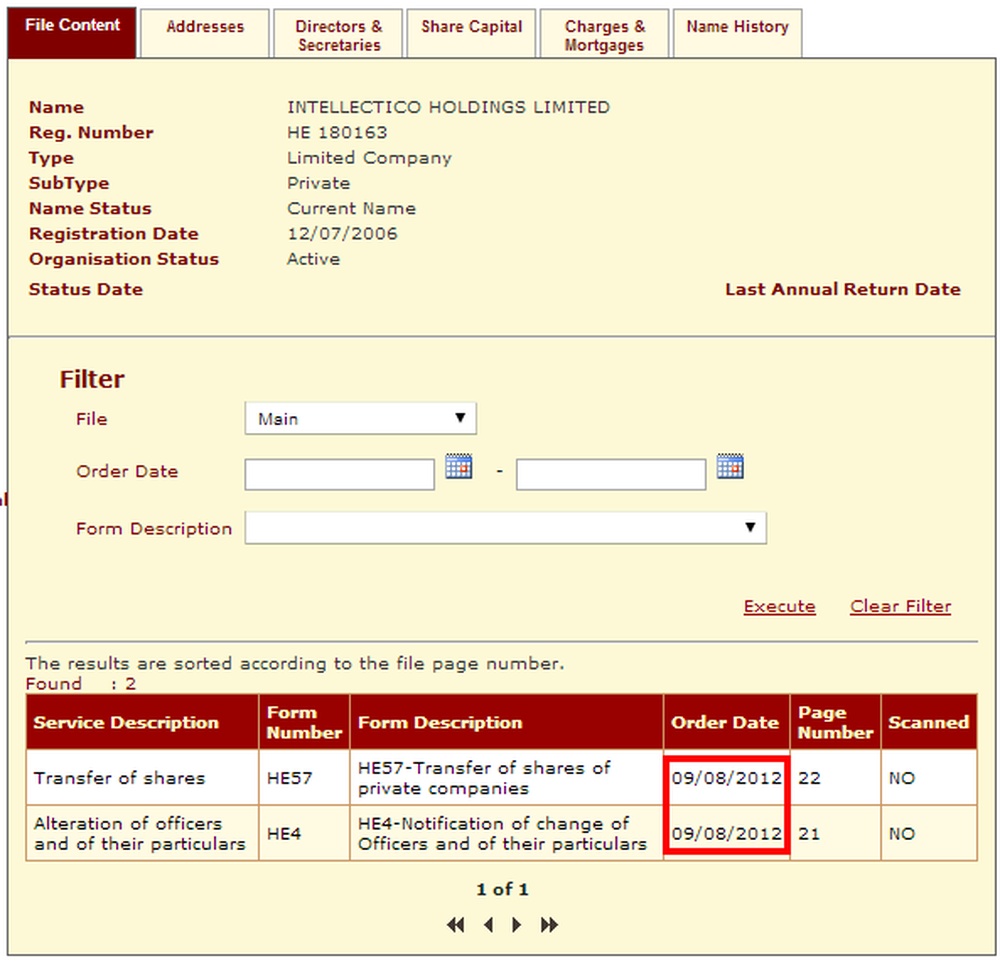Screen dimensions: 1000x961
Task: Select the HE57 Transfer of shares row
Action: point(501,777)
